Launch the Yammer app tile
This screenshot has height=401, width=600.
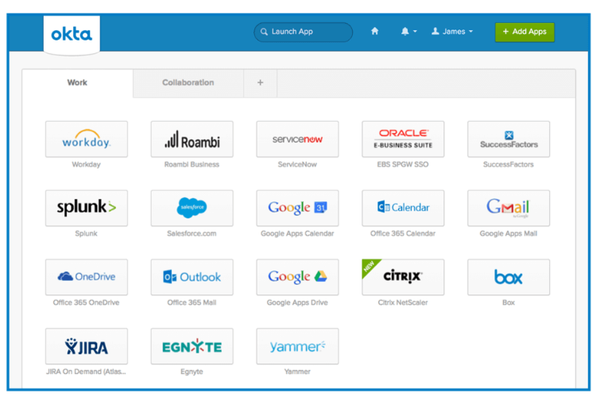[x=297, y=346]
